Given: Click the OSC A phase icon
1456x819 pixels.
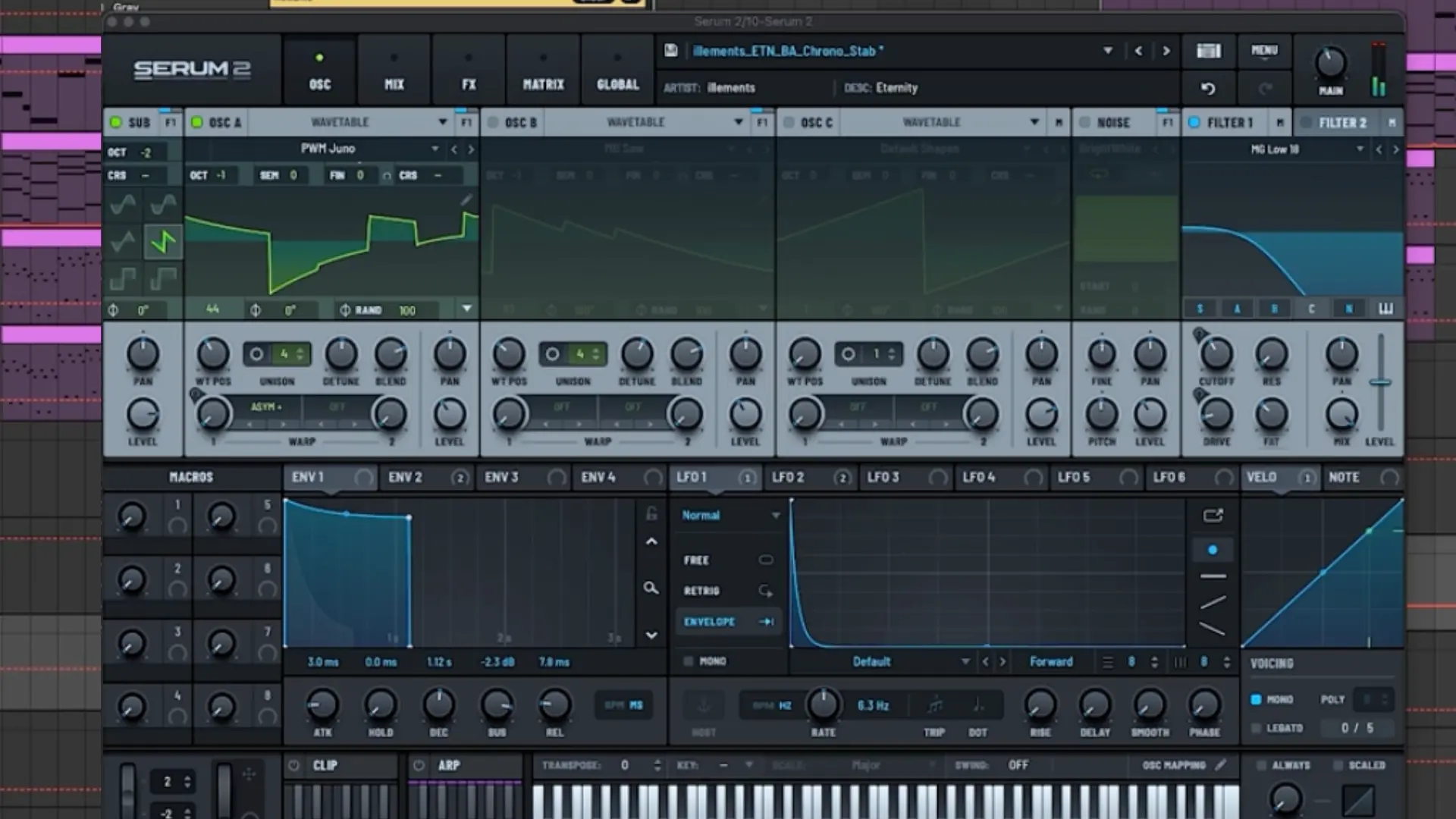Looking at the screenshot, I should click(x=256, y=310).
